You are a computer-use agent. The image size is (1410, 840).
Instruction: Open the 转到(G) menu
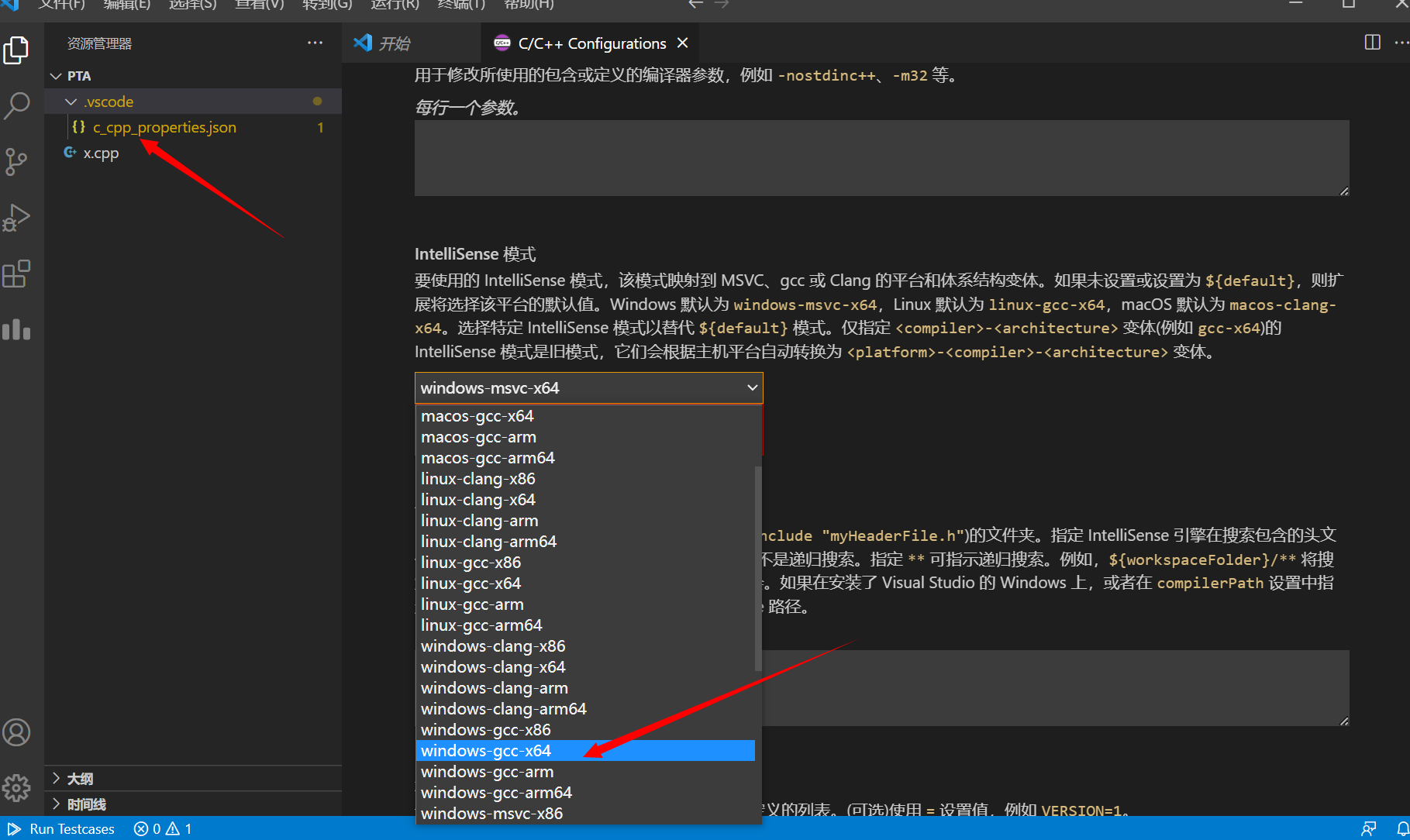point(327,5)
